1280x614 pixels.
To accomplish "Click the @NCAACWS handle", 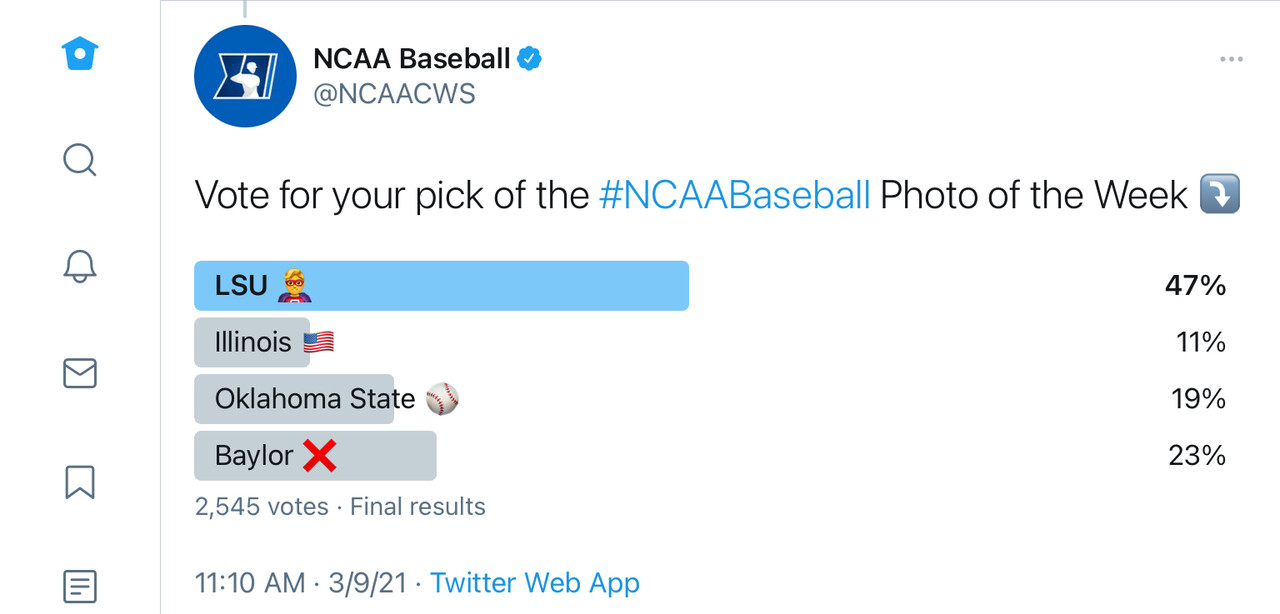I will (x=394, y=94).
